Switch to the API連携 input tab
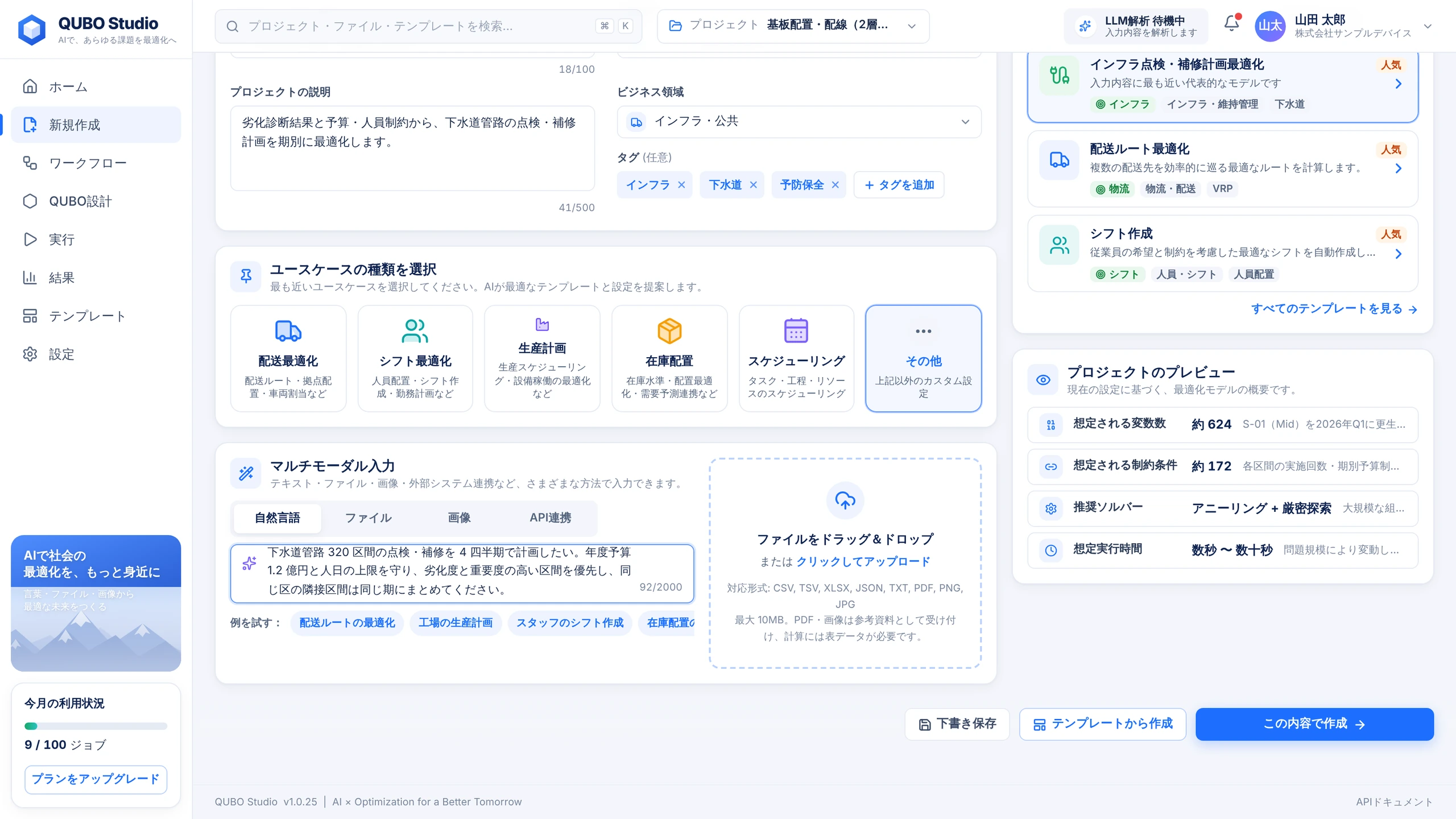 (550, 518)
